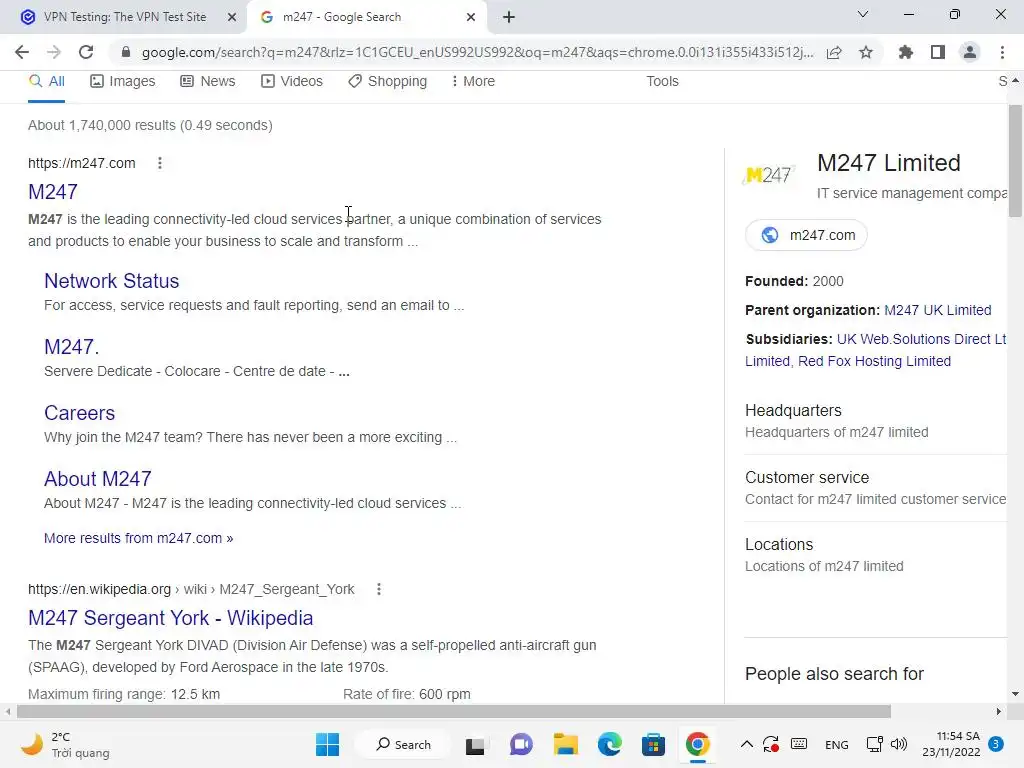Share this page via the share icon

(834, 52)
